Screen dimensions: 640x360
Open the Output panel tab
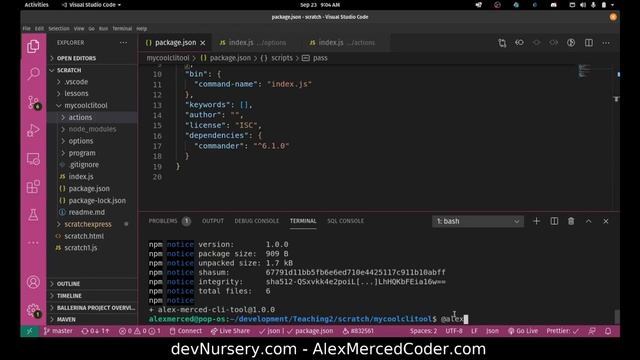[213, 221]
